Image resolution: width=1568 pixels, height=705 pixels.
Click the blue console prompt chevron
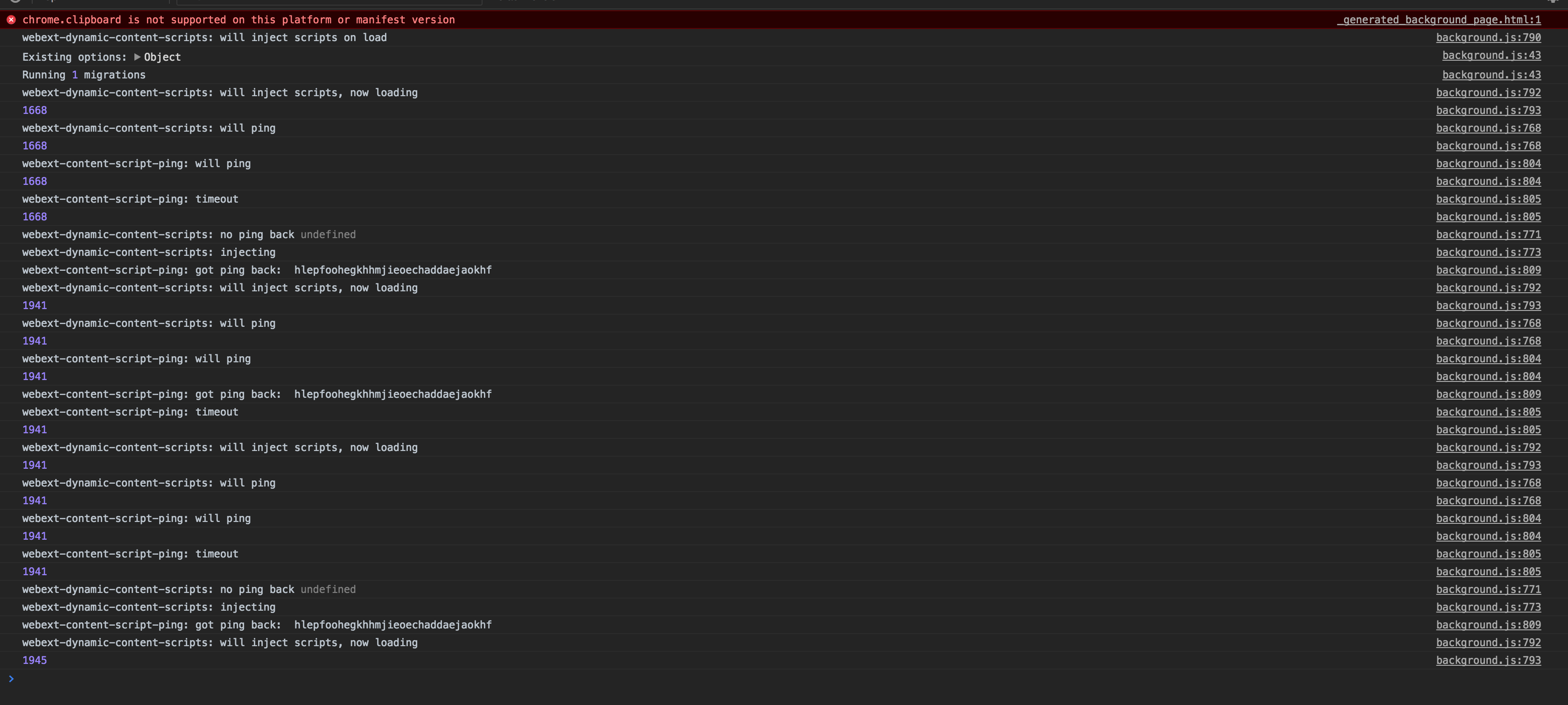tap(11, 678)
